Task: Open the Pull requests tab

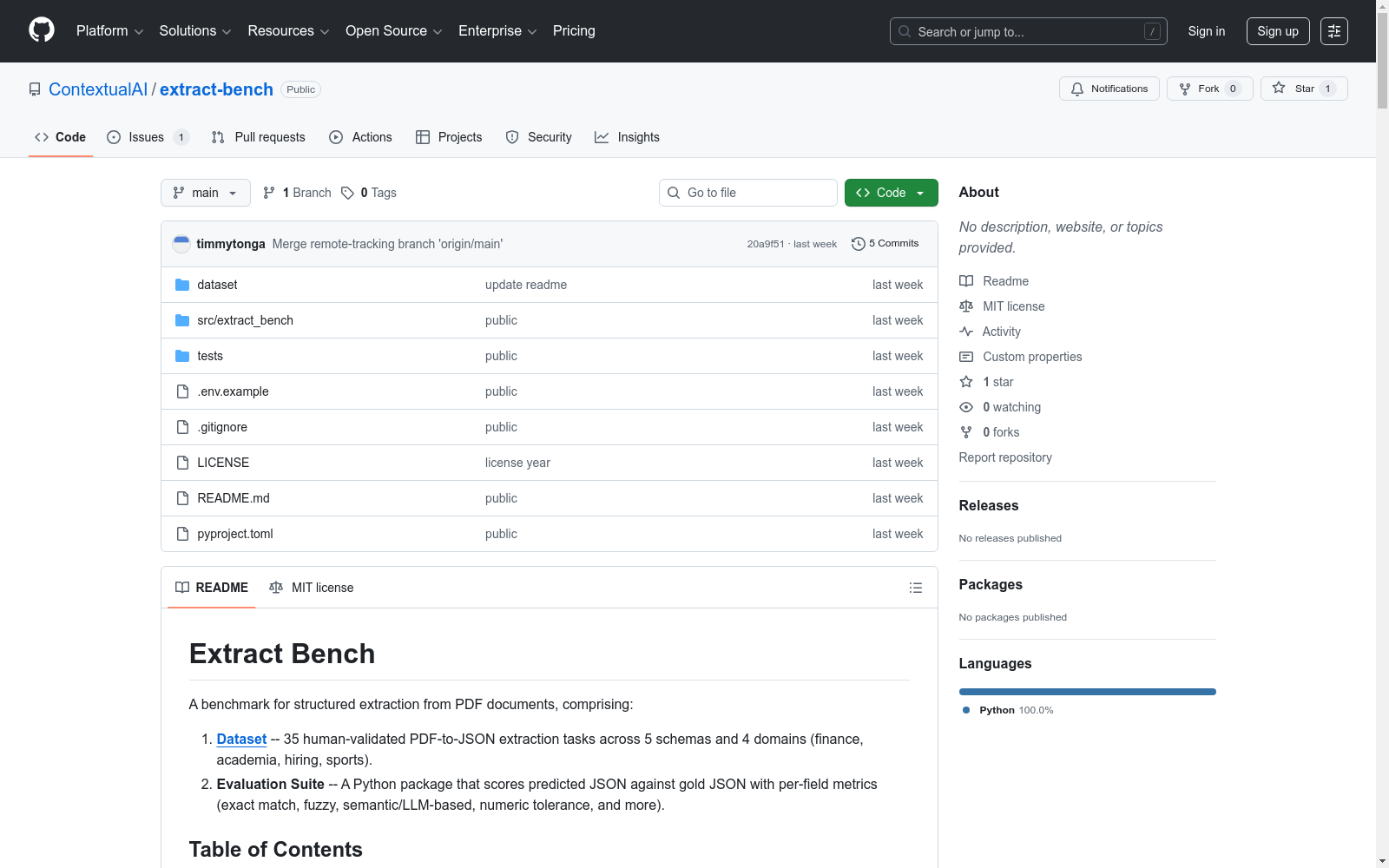Action: tap(259, 137)
